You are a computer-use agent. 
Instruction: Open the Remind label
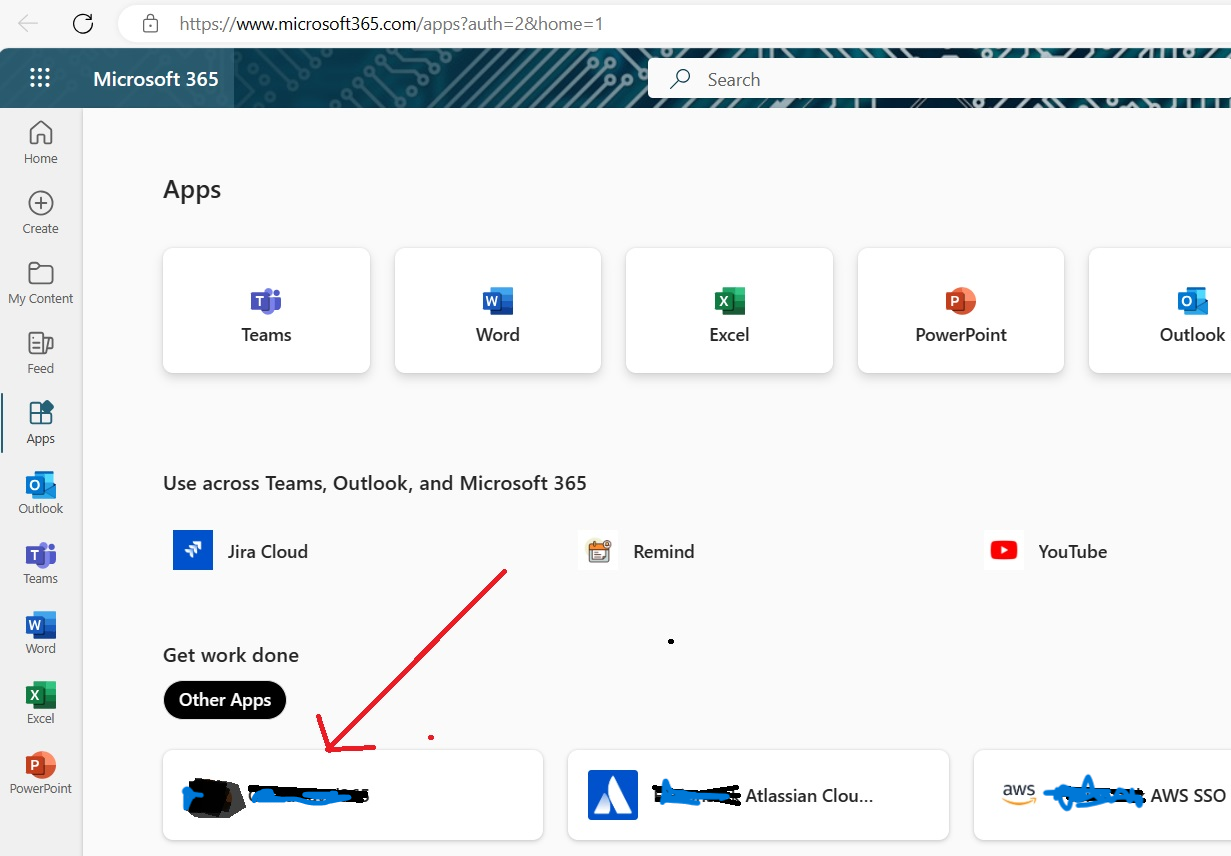click(664, 551)
